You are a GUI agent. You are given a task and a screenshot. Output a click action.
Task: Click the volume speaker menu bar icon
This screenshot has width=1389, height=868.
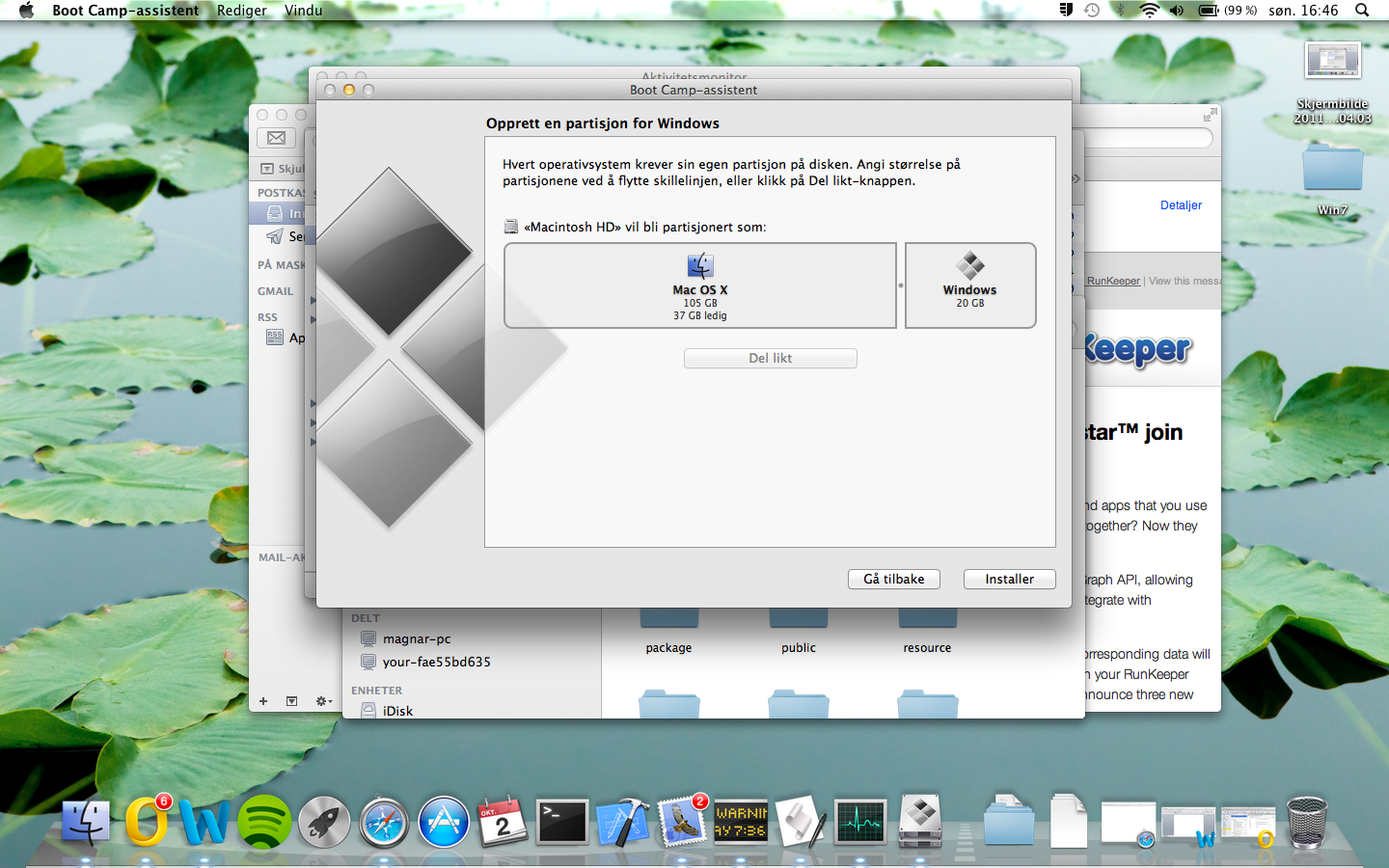click(x=1177, y=10)
